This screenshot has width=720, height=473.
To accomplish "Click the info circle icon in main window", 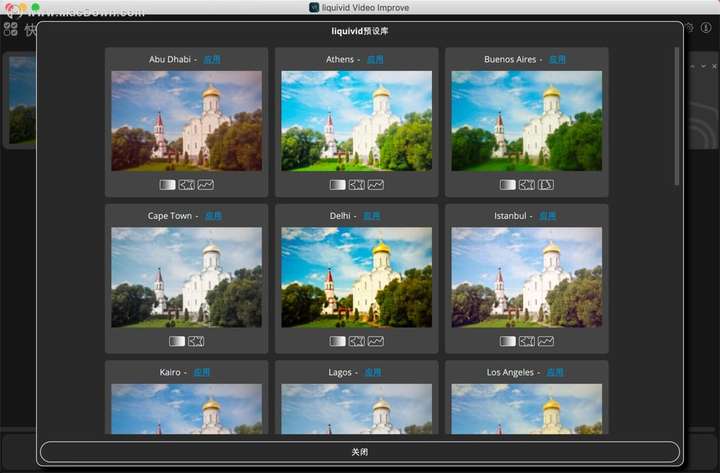I will pyautogui.click(x=706, y=28).
